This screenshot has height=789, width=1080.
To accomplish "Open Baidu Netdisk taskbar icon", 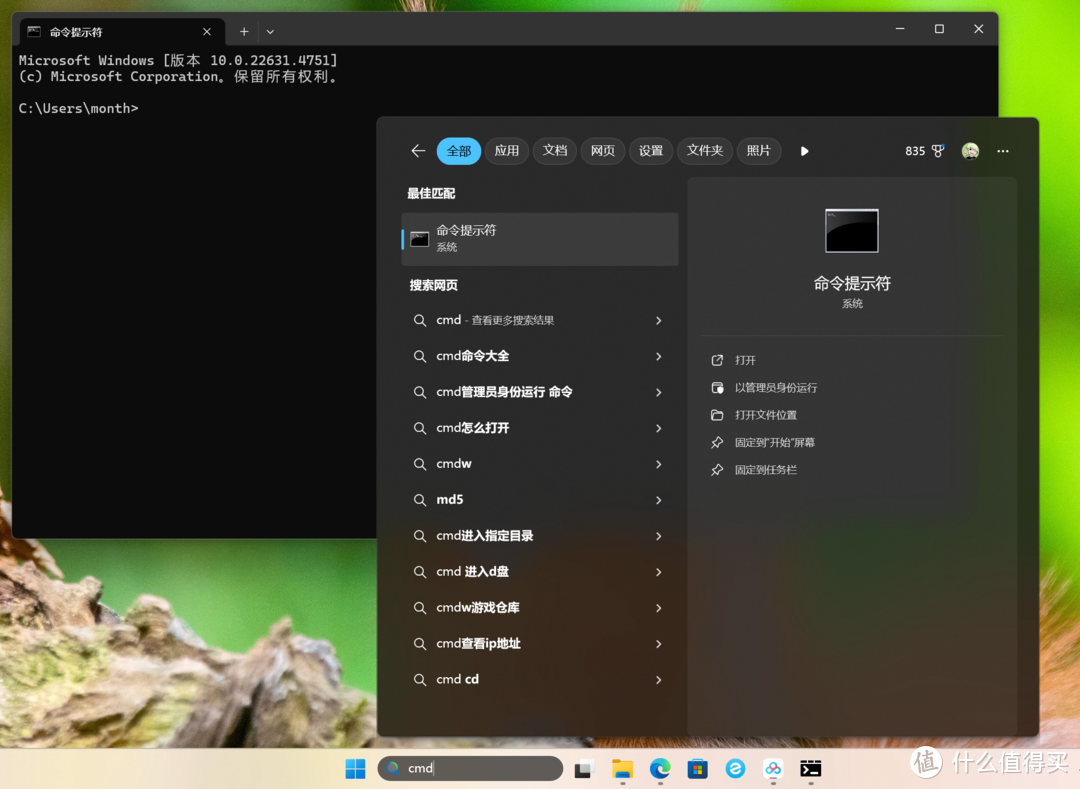I will tap(773, 768).
